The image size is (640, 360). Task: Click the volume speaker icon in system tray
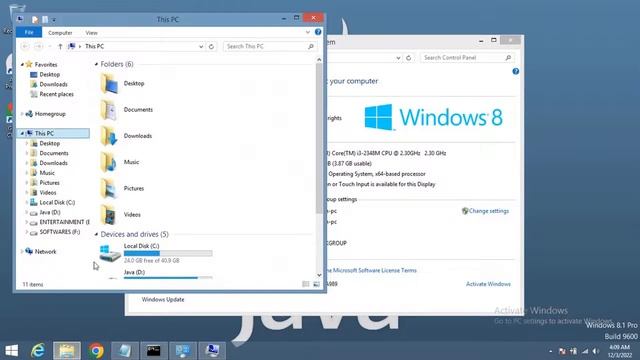click(596, 351)
